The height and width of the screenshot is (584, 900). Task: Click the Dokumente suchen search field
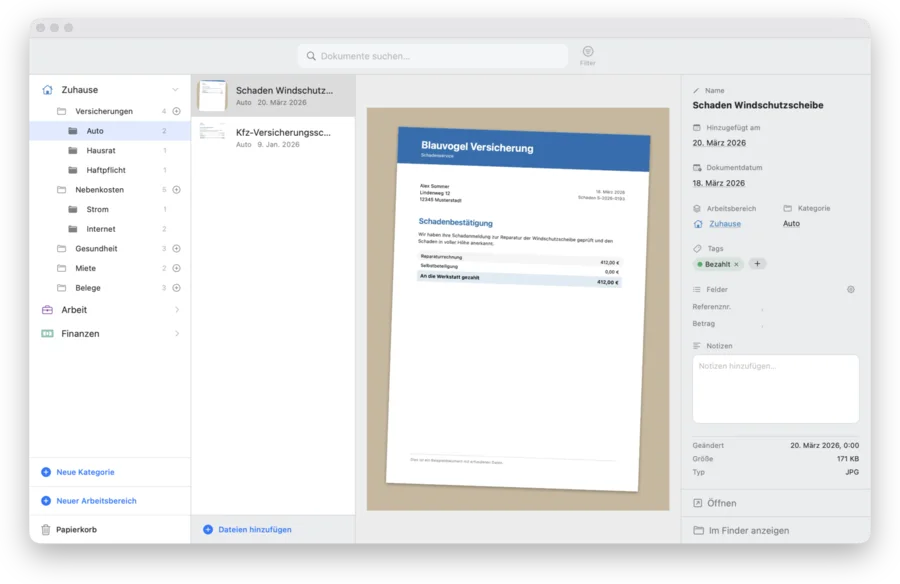tap(433, 56)
